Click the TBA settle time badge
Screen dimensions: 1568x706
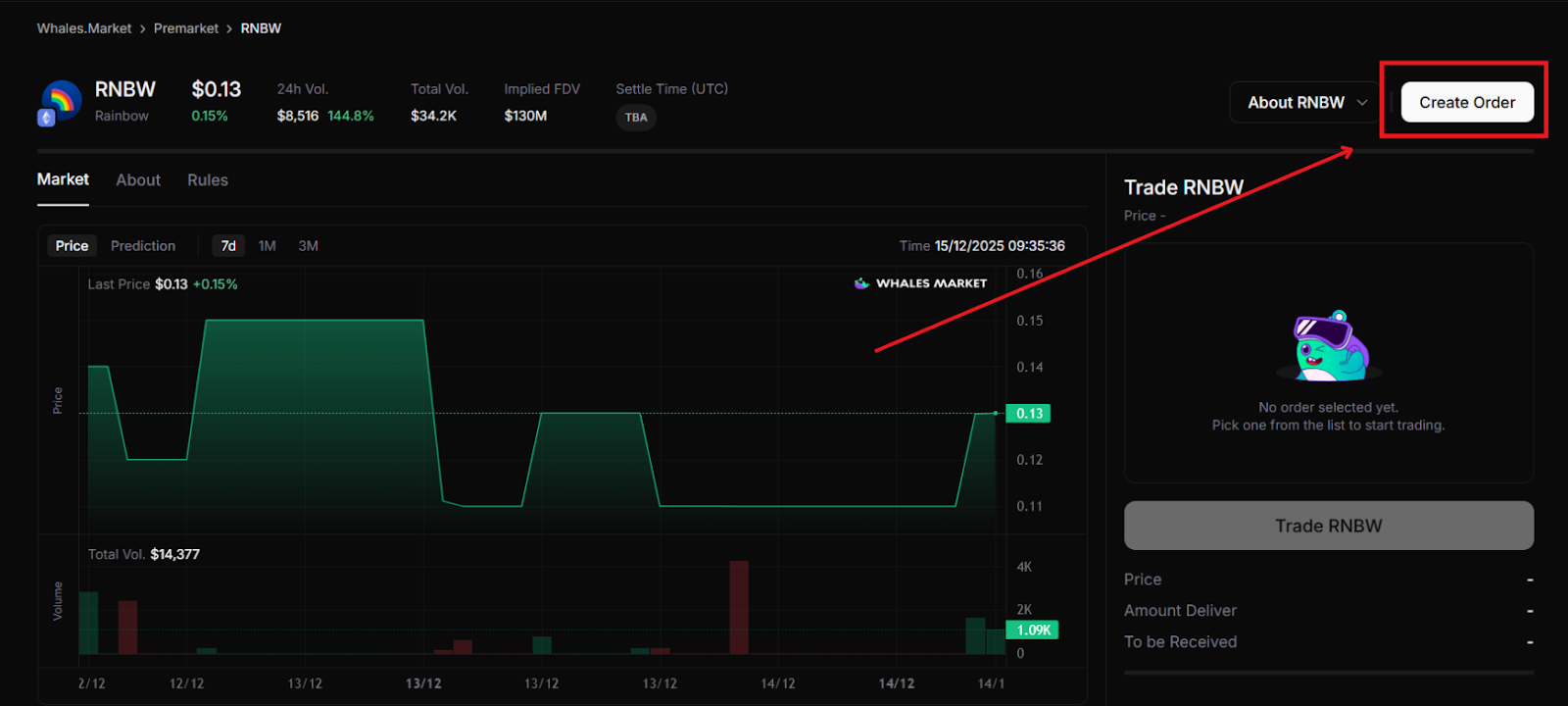point(636,118)
